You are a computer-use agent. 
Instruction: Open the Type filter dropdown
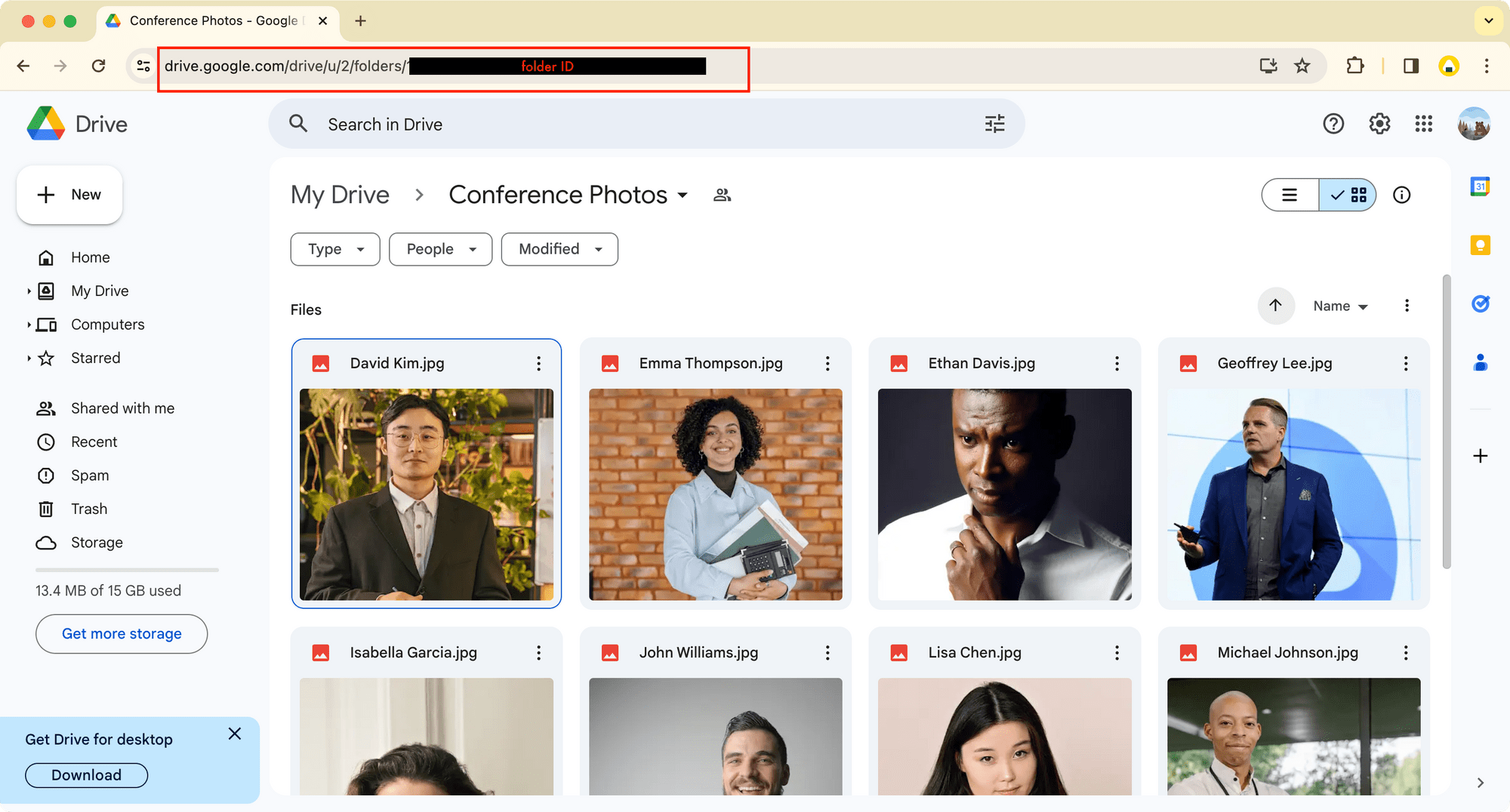[334, 249]
